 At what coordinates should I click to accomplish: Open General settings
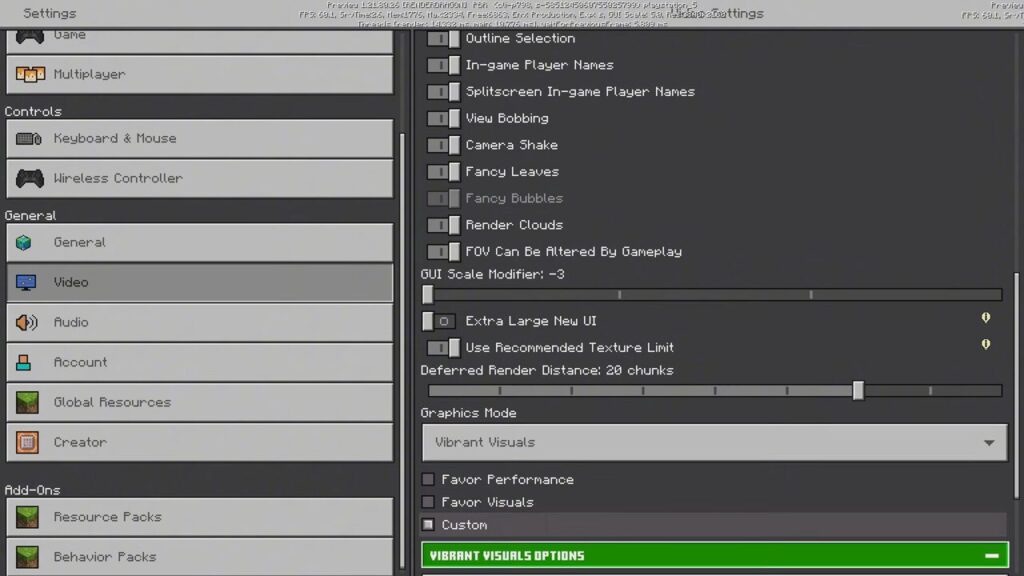200,243
